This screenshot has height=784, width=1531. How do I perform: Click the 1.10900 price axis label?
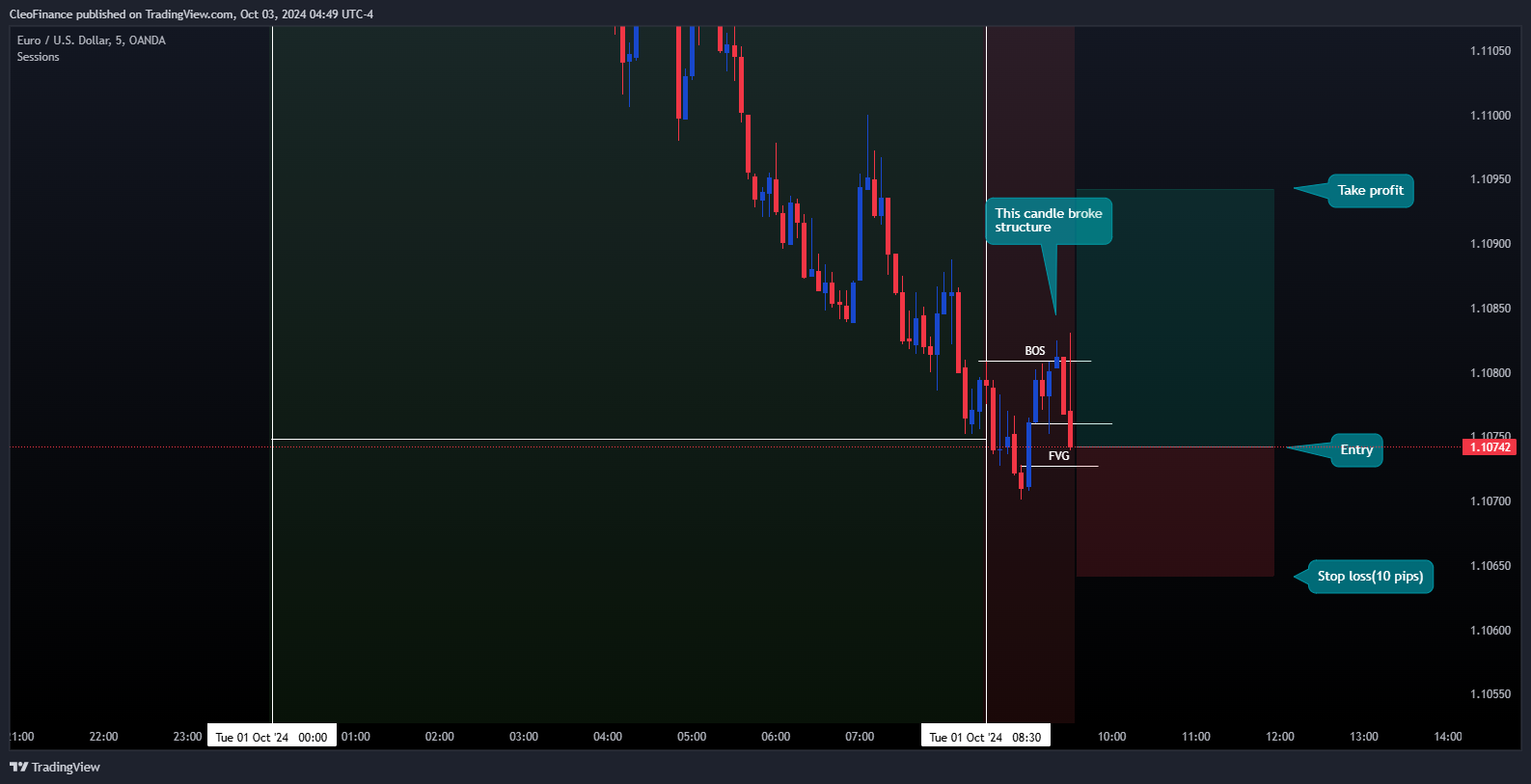(x=1490, y=244)
